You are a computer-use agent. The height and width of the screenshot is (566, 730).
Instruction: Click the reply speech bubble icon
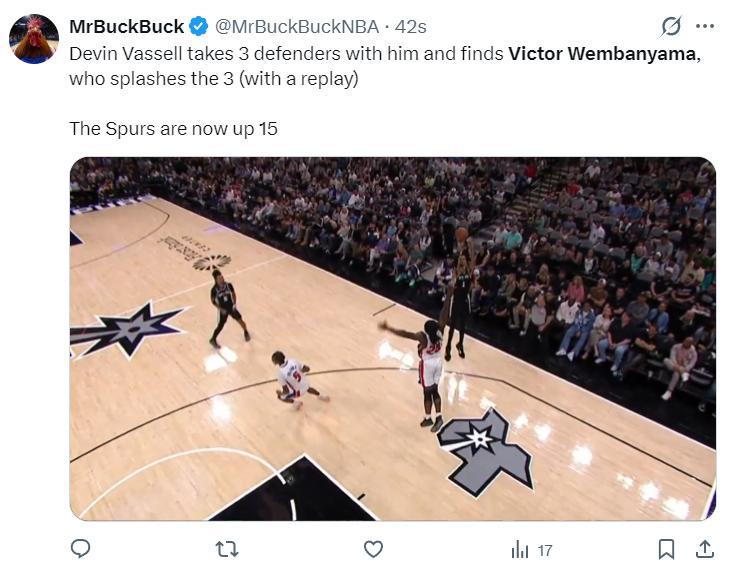pos(81,549)
